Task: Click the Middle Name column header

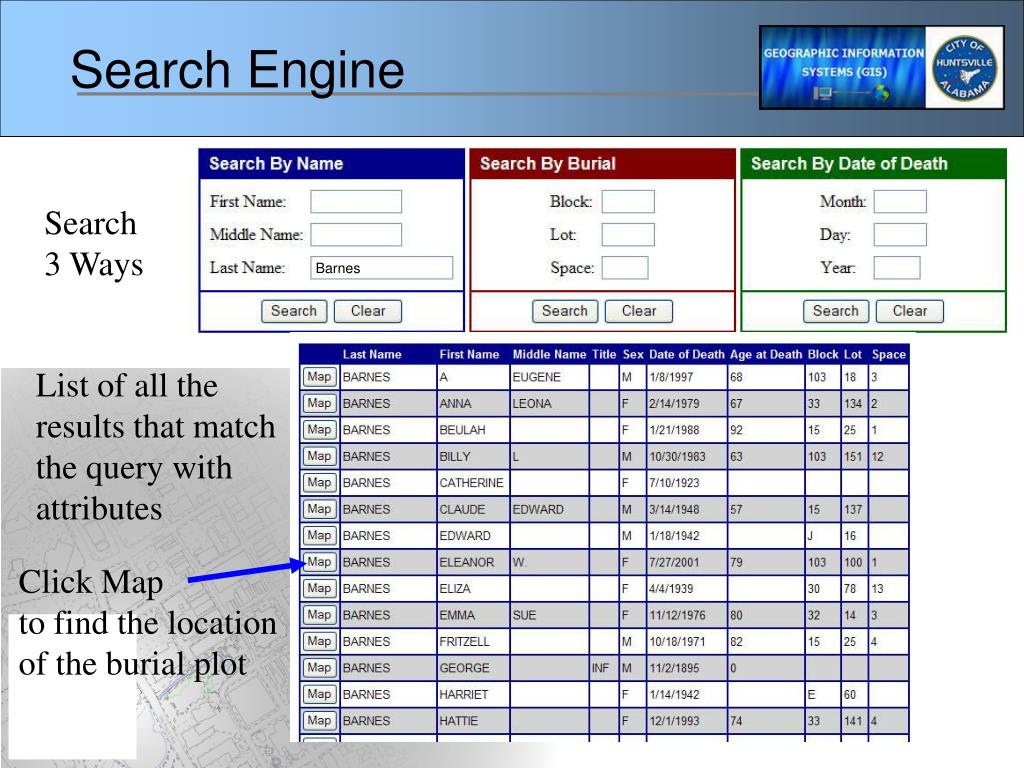Action: 549,355
